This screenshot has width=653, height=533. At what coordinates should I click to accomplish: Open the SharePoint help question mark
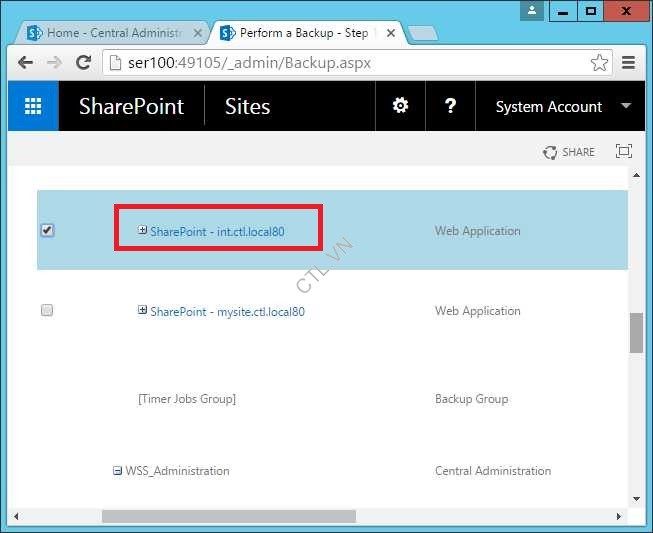tap(450, 106)
